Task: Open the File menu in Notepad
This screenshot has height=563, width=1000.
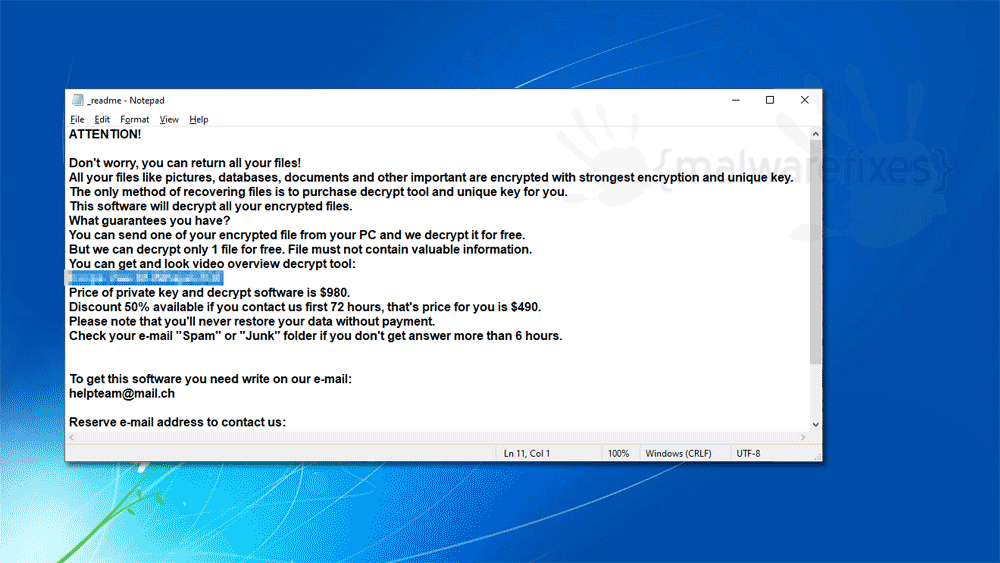Action: 77,119
